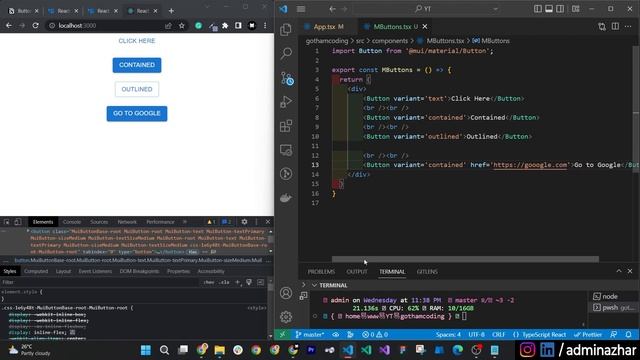Click the DevTools inspect element icon
Image resolution: width=640 pixels, height=360 pixels.
(x=7, y=222)
